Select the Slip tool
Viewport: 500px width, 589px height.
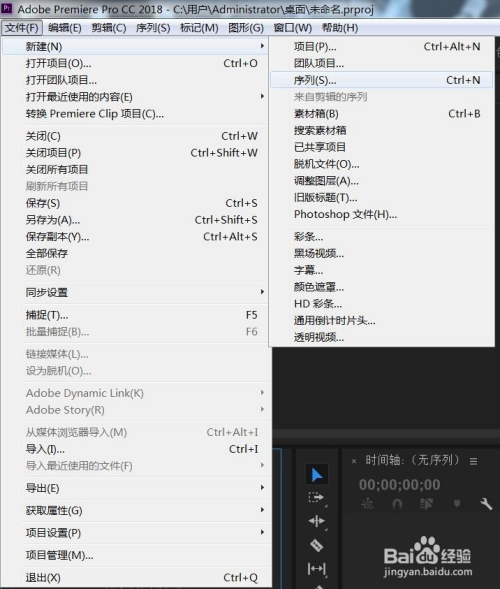tap(316, 569)
